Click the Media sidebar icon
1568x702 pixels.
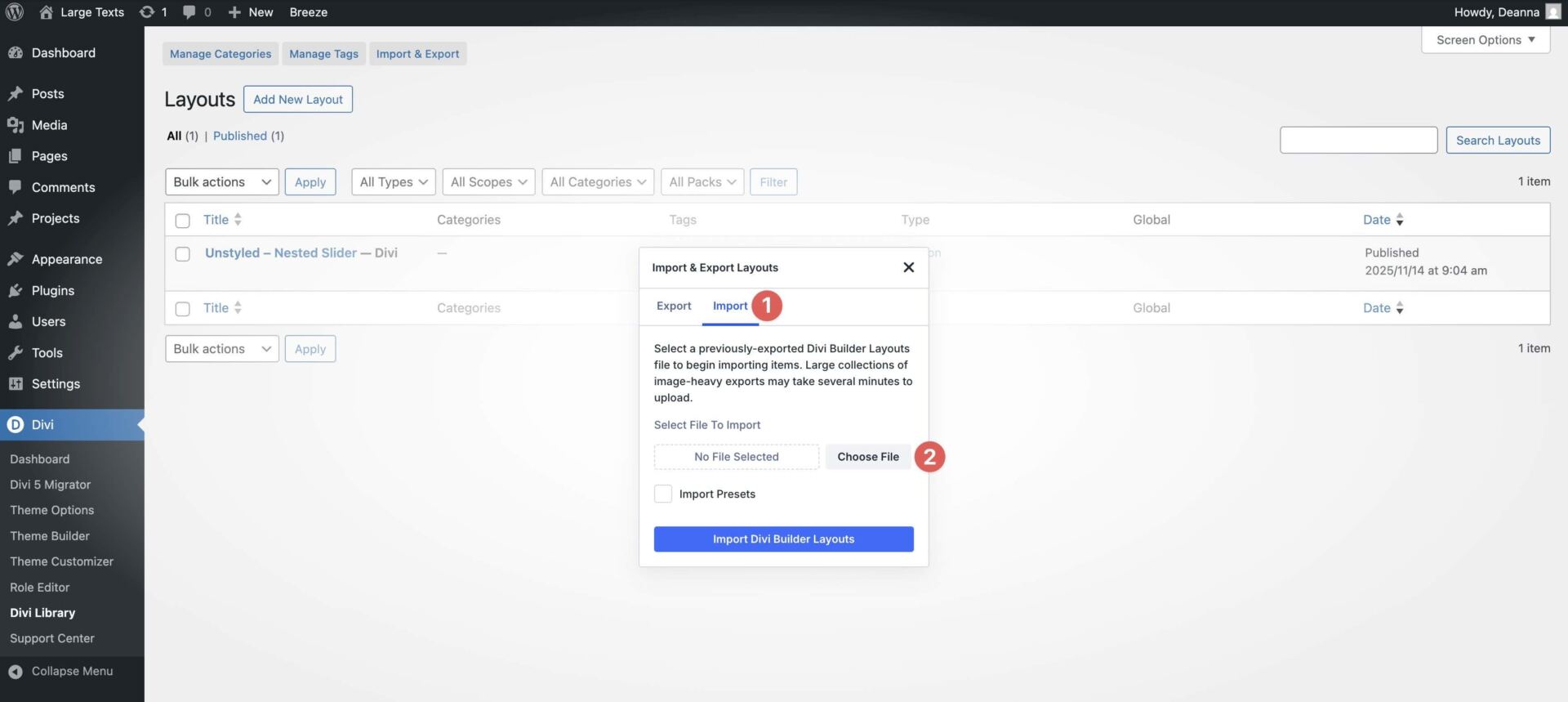tap(16, 125)
